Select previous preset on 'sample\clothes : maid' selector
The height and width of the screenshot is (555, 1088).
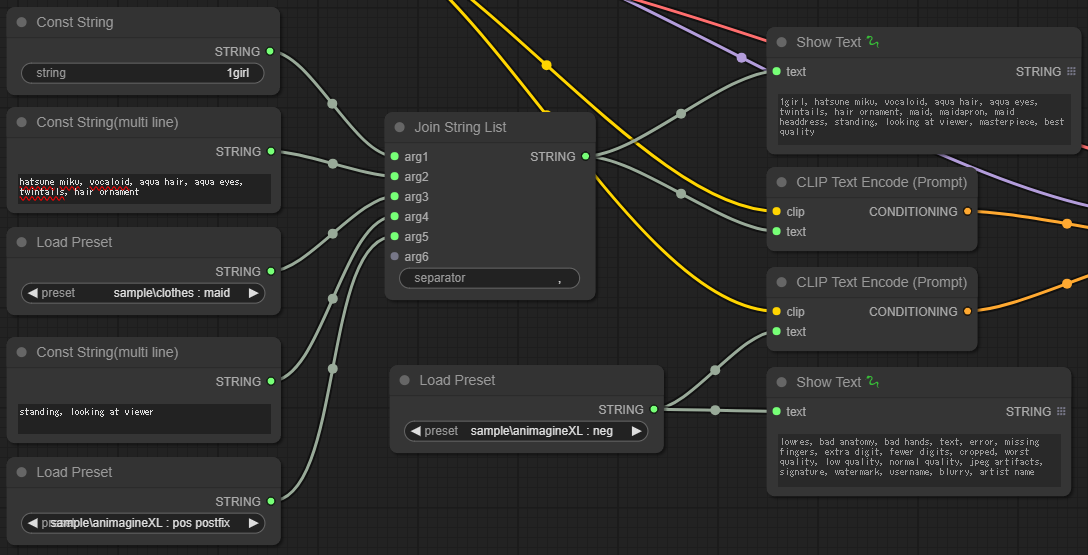pyautogui.click(x=32, y=293)
